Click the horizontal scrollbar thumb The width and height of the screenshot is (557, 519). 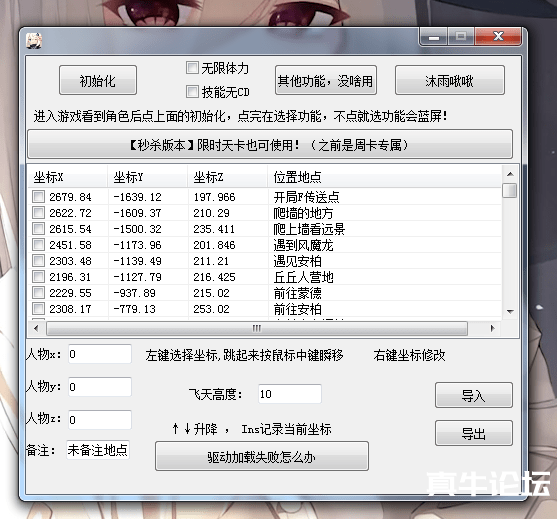pos(257,328)
